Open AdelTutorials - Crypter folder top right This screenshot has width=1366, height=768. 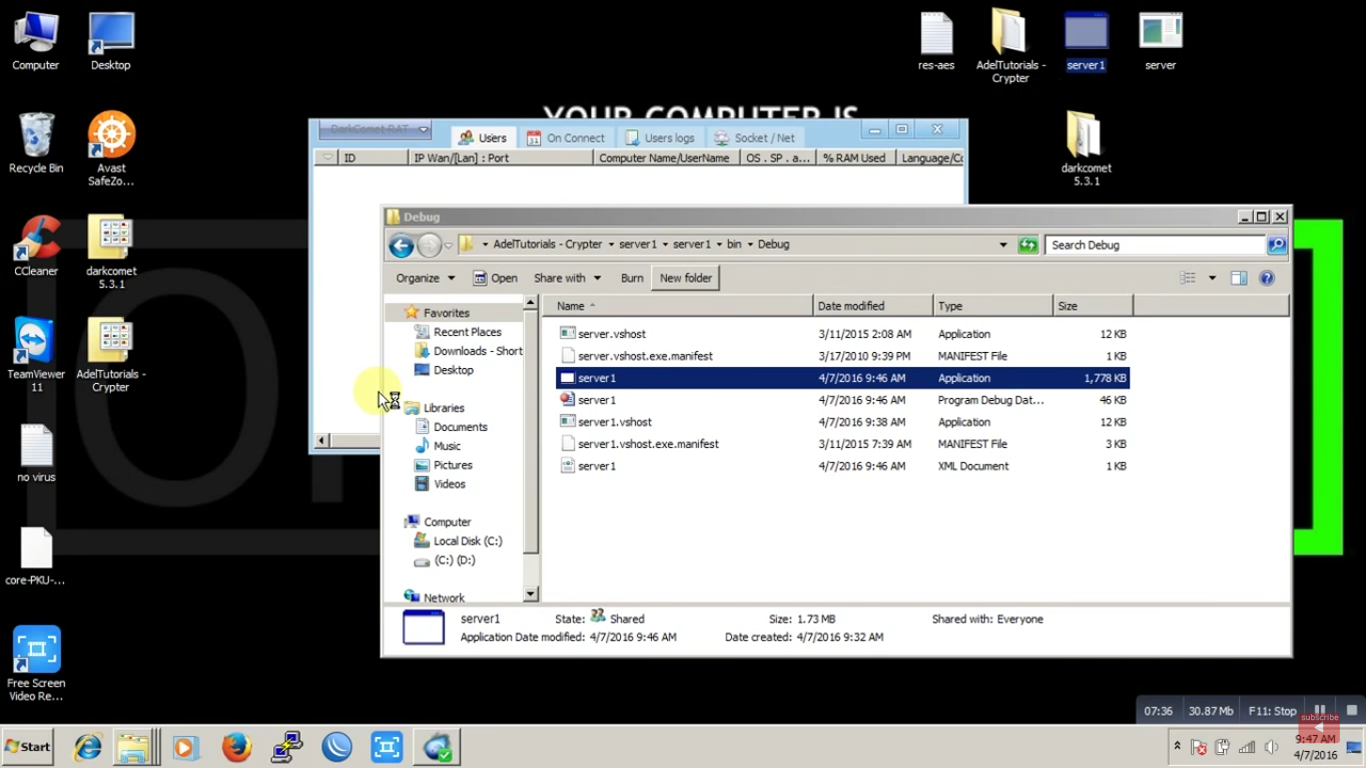pyautogui.click(x=1010, y=46)
